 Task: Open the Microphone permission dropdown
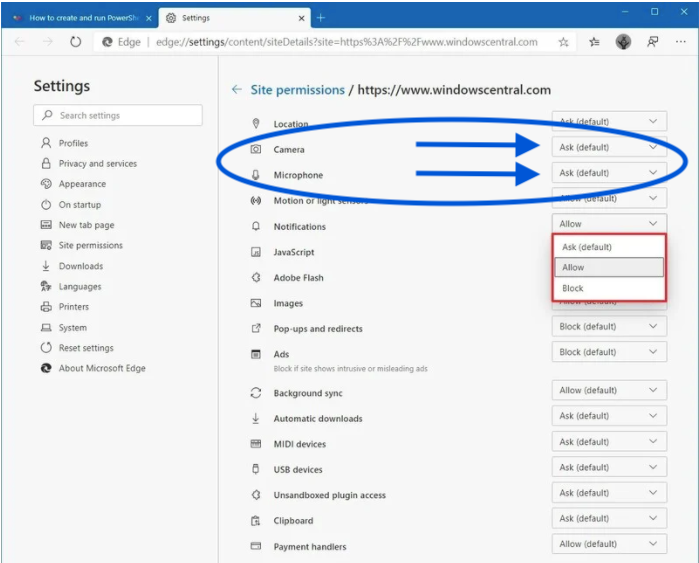[609, 173]
